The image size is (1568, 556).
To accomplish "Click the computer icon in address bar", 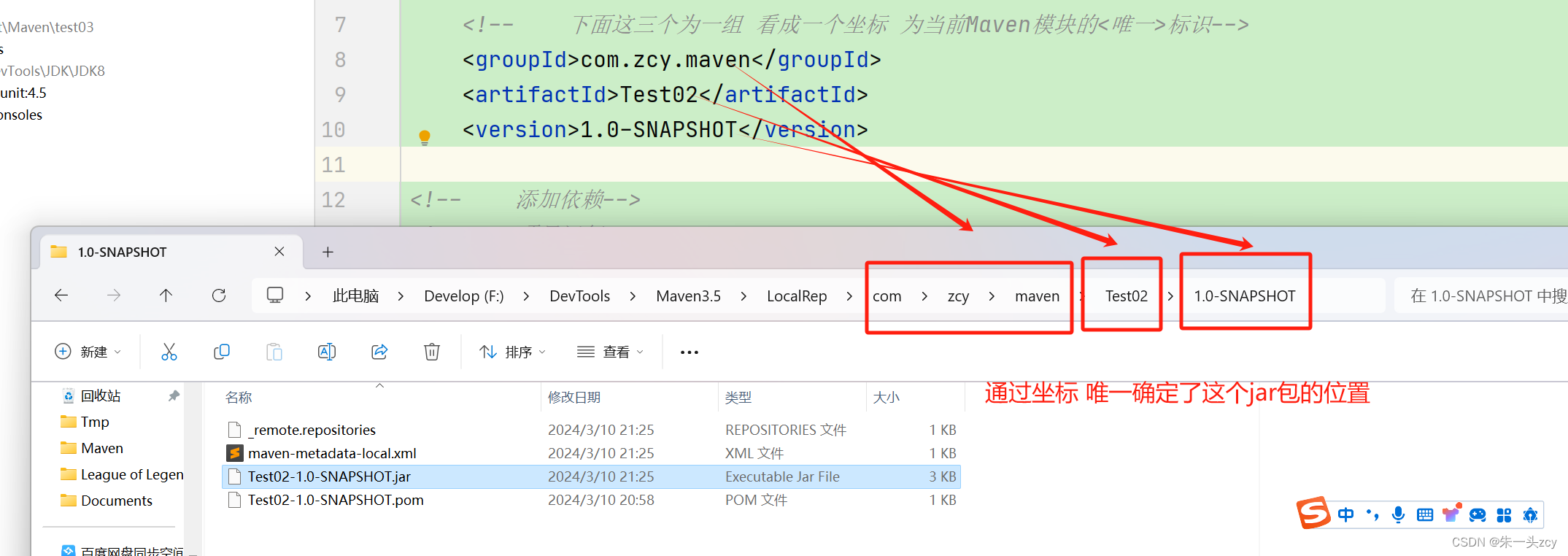I will (x=275, y=296).
